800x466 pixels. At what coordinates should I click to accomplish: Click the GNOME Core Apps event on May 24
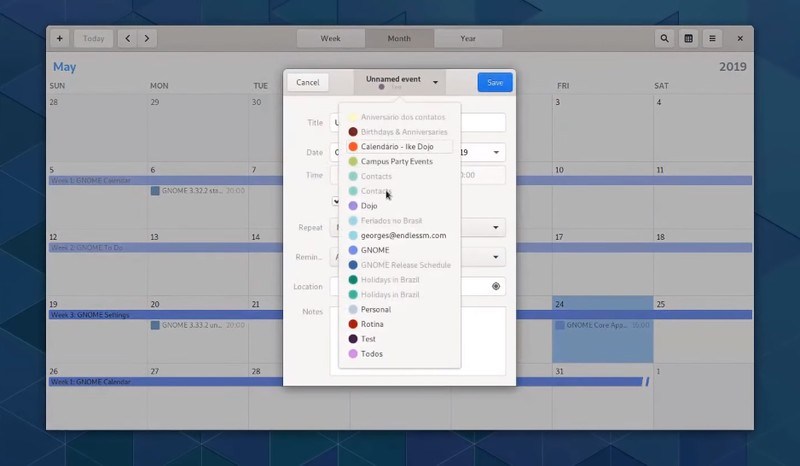(602, 325)
